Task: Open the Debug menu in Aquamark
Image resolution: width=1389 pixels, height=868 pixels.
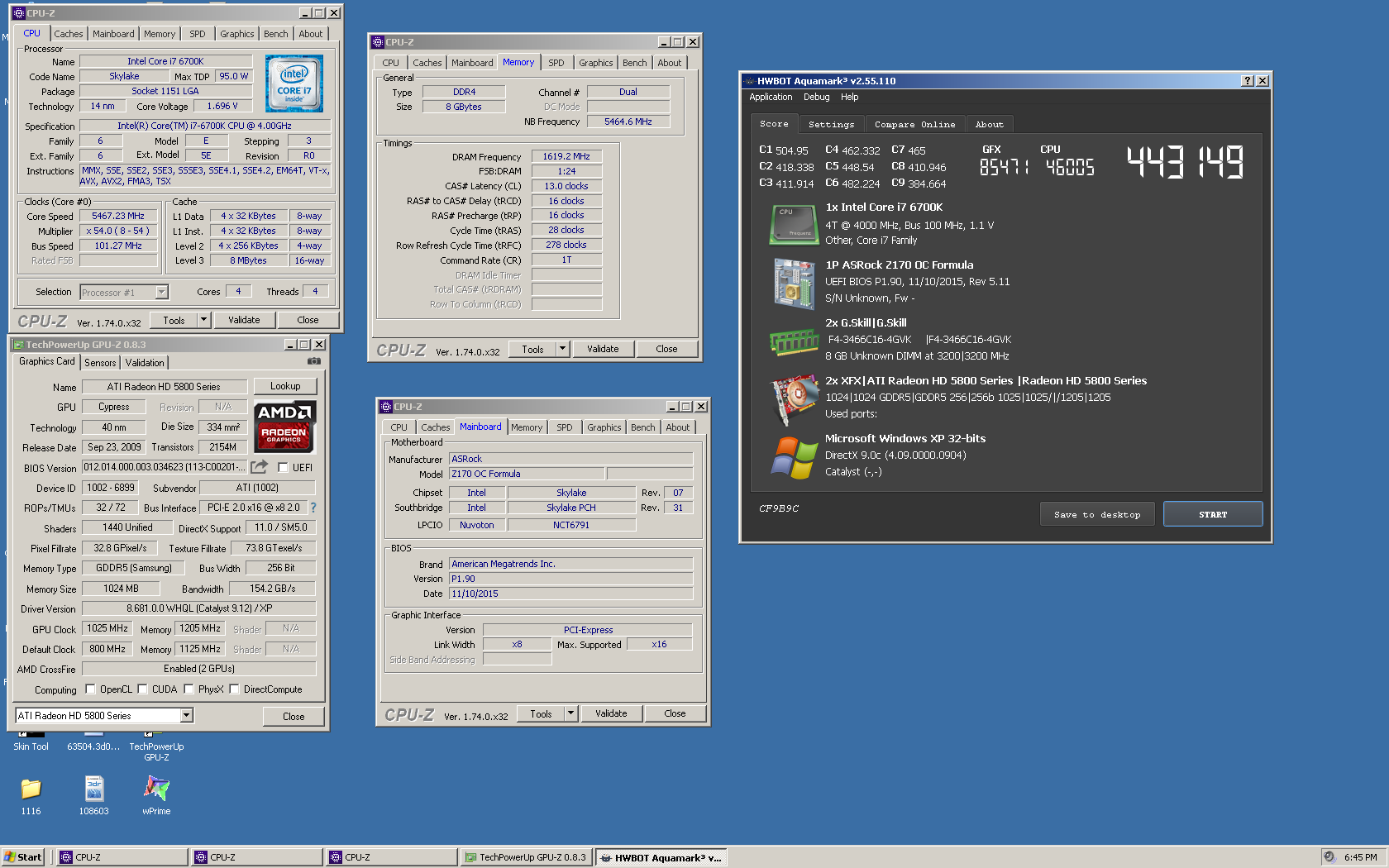Action: pyautogui.click(x=816, y=97)
